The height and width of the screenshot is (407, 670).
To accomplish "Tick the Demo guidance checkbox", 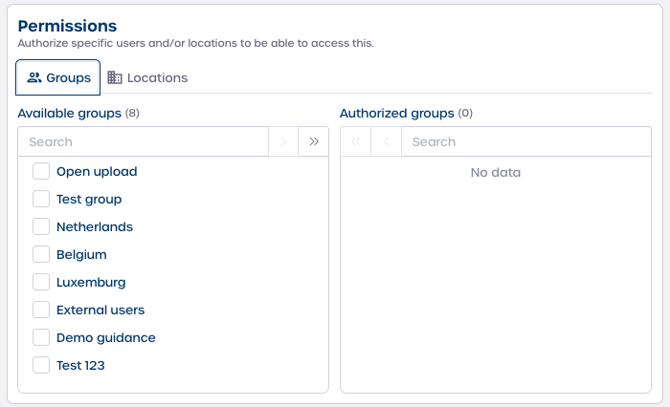I will point(41,338).
